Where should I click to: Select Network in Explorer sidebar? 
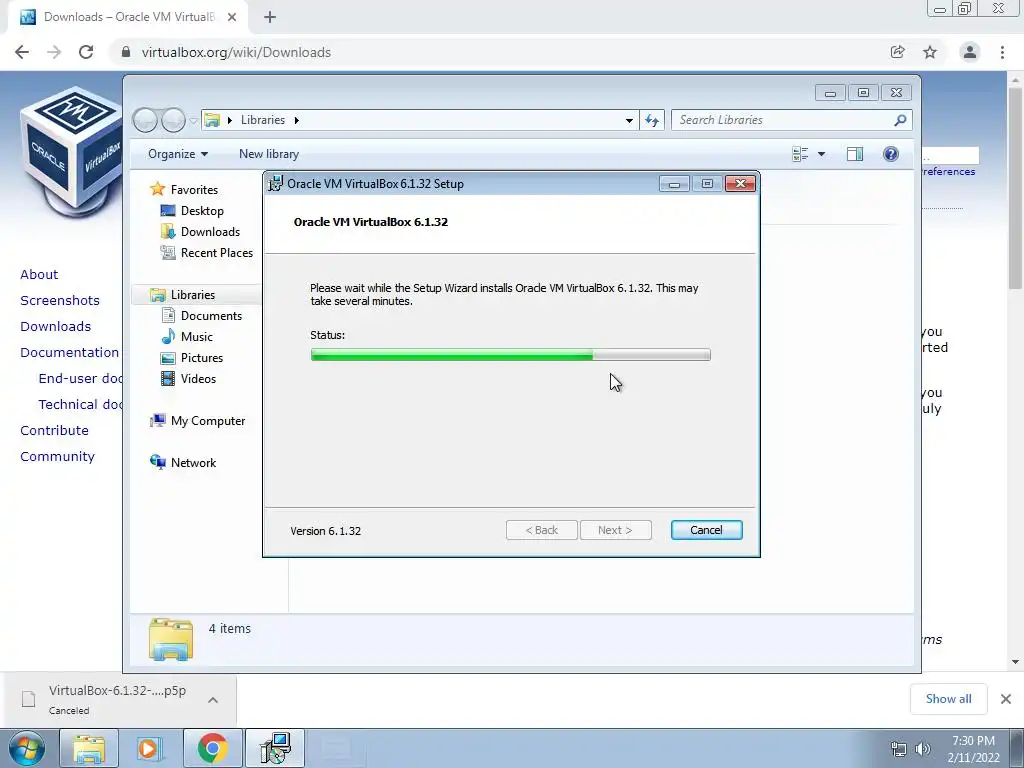(193, 463)
